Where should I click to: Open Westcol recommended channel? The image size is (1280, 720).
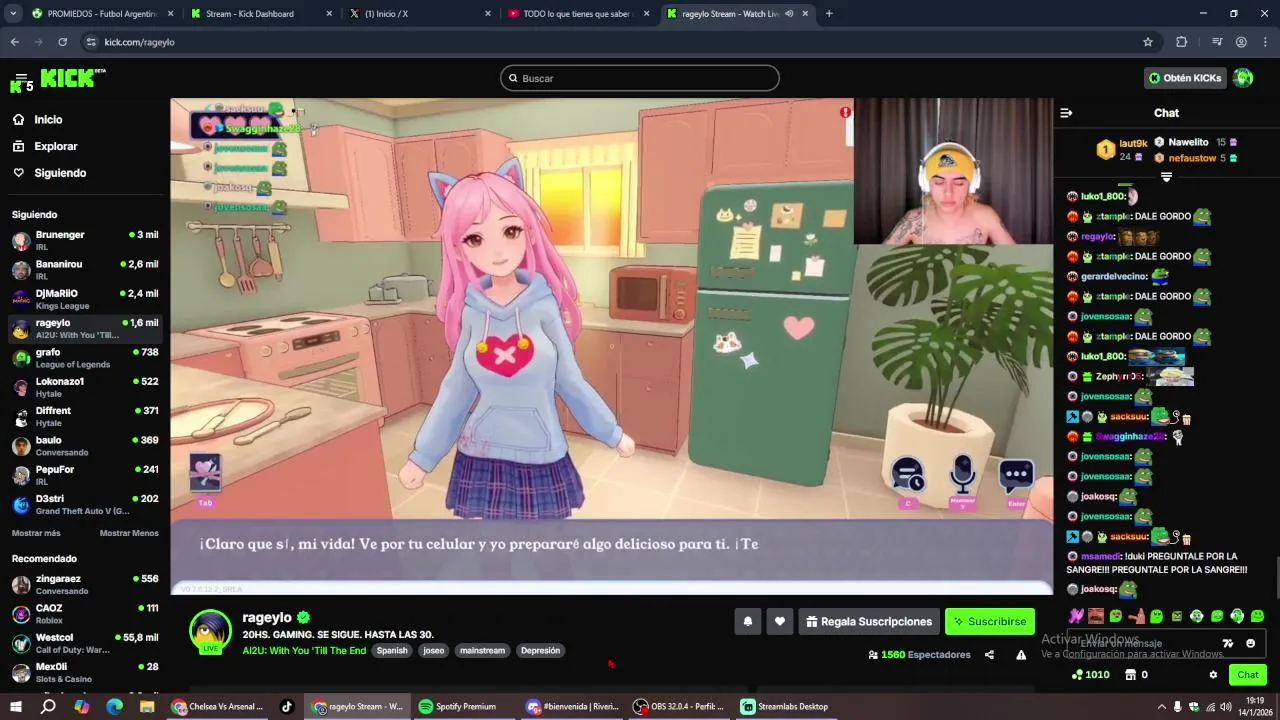(x=85, y=643)
